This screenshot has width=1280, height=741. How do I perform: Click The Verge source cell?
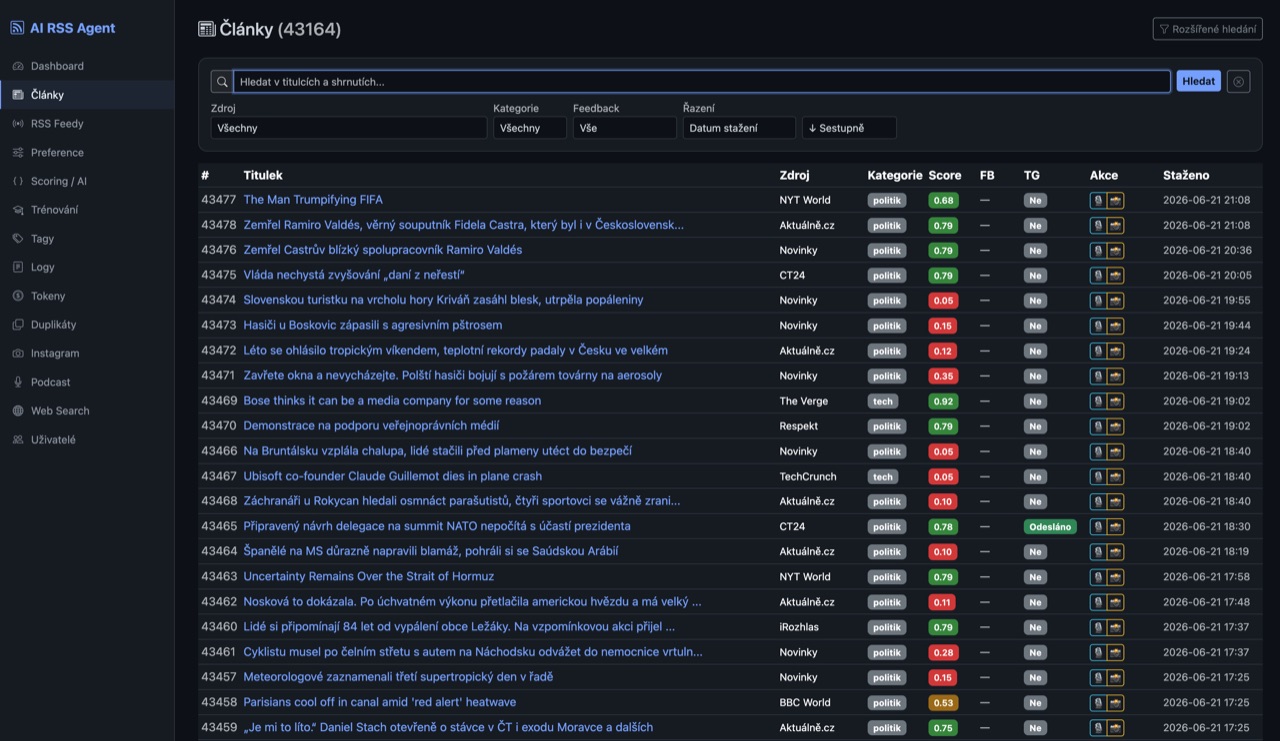pyautogui.click(x=803, y=401)
